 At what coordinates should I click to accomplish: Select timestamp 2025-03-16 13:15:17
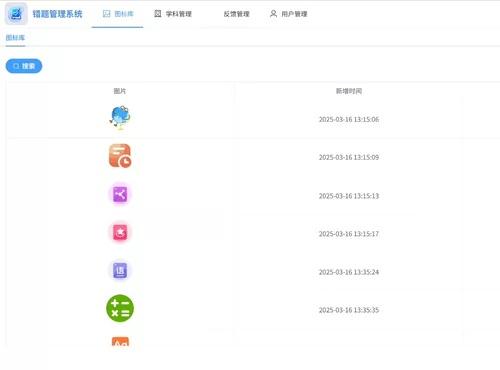tap(349, 234)
